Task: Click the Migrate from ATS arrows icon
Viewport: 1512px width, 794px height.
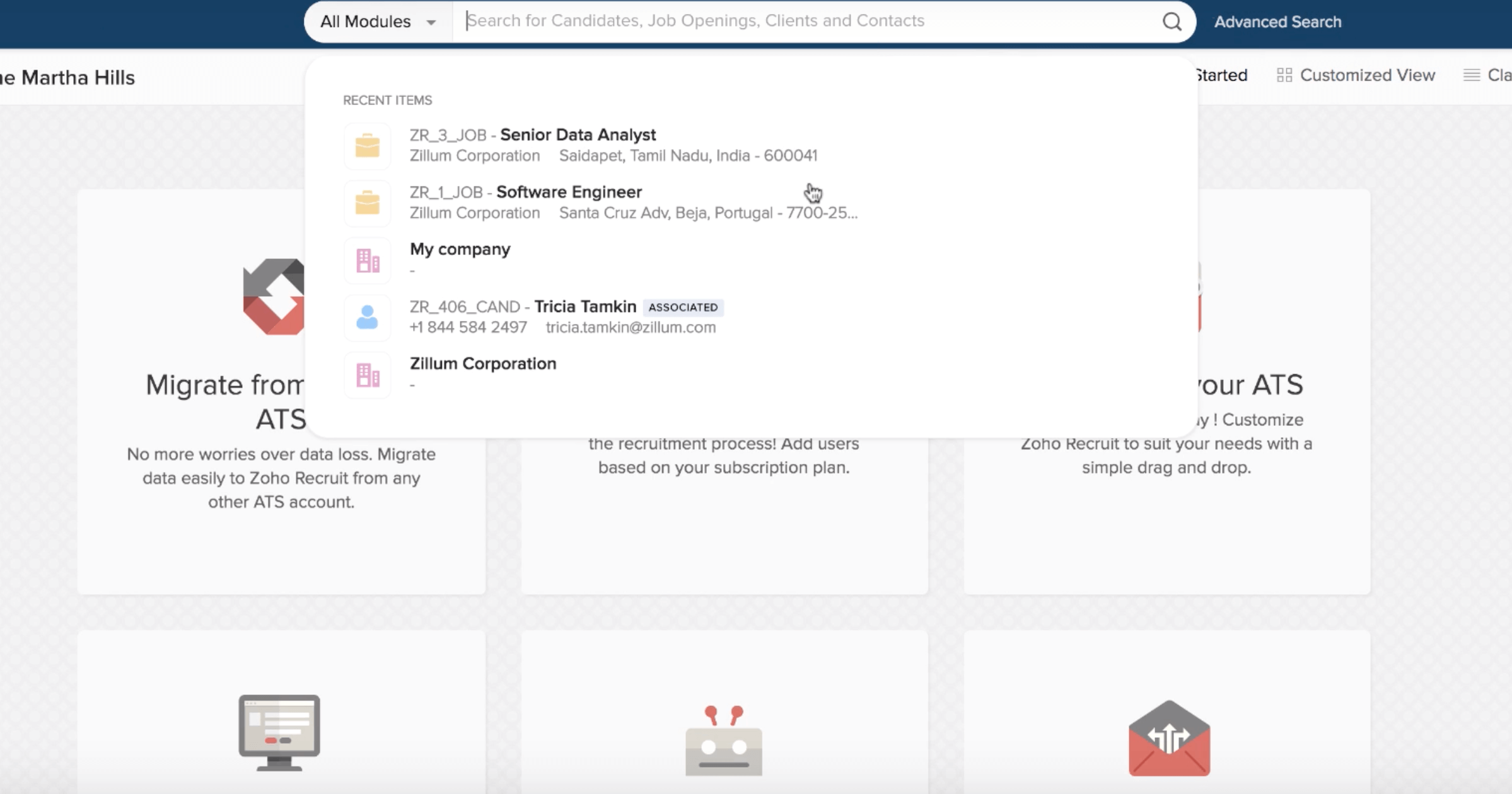Action: pos(275,296)
